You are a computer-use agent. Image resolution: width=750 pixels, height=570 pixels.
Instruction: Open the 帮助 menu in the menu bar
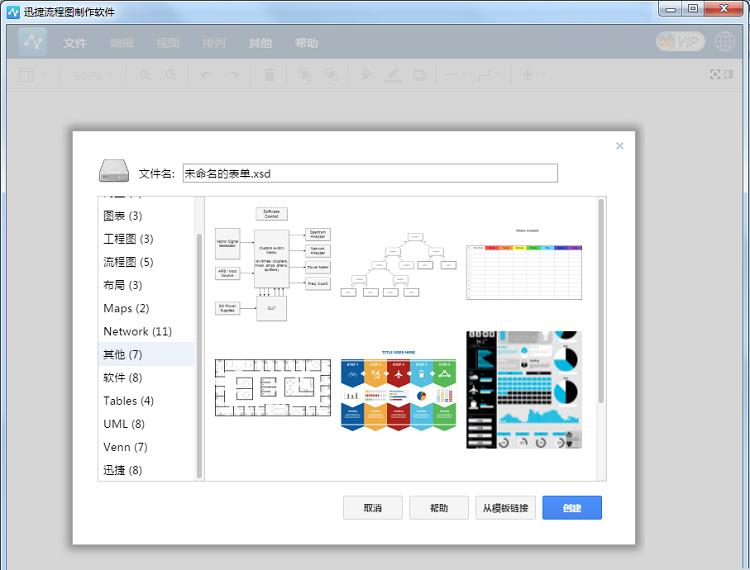[x=307, y=43]
